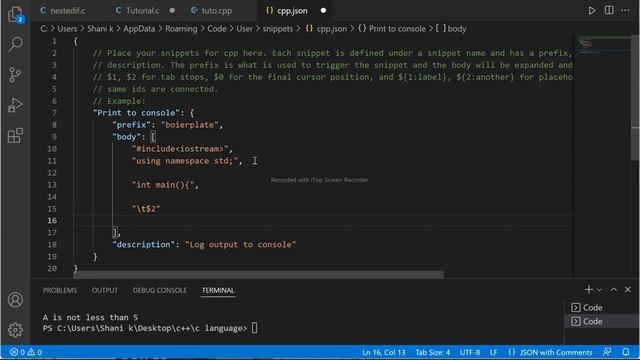Viewport: 640px width, 360px height.
Task: Select the first Code terminal entry
Action: (x=601, y=307)
